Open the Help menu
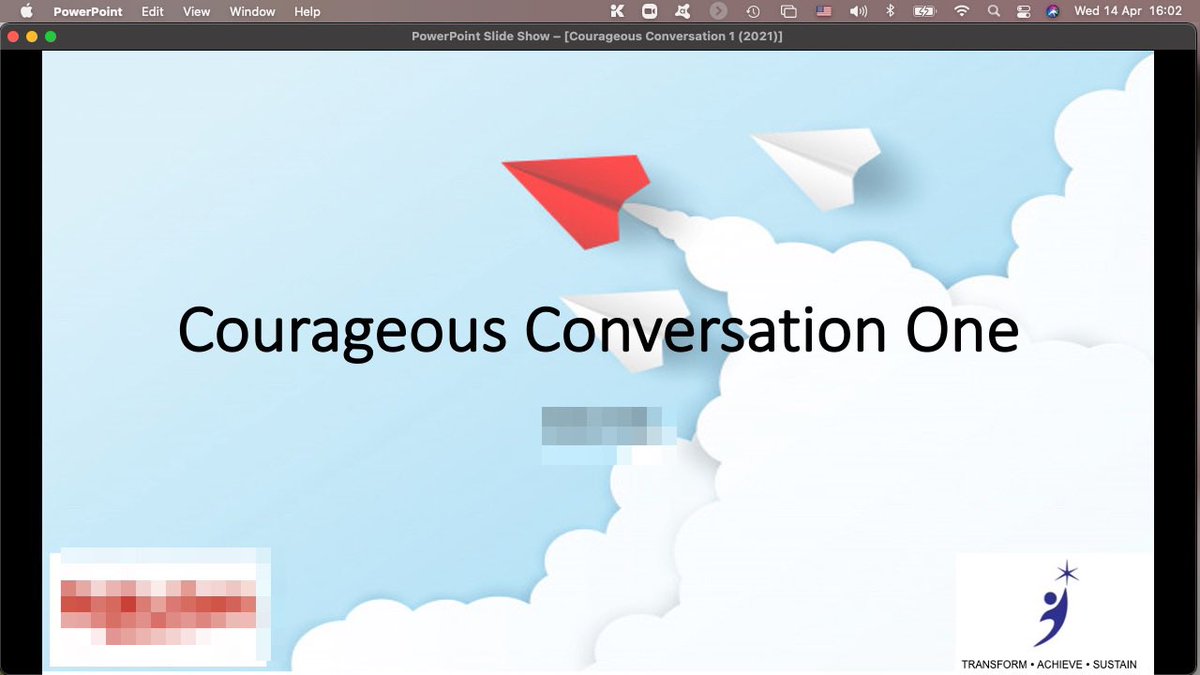Viewport: 1200px width, 675px height. (x=307, y=11)
